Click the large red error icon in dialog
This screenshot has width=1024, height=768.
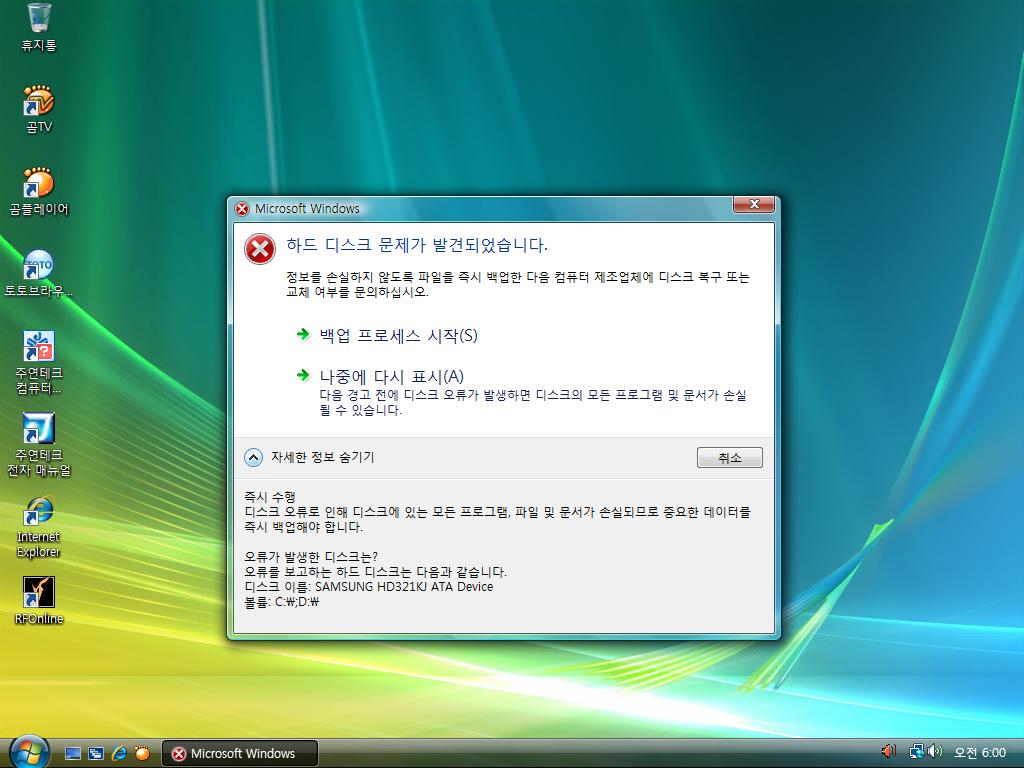260,249
